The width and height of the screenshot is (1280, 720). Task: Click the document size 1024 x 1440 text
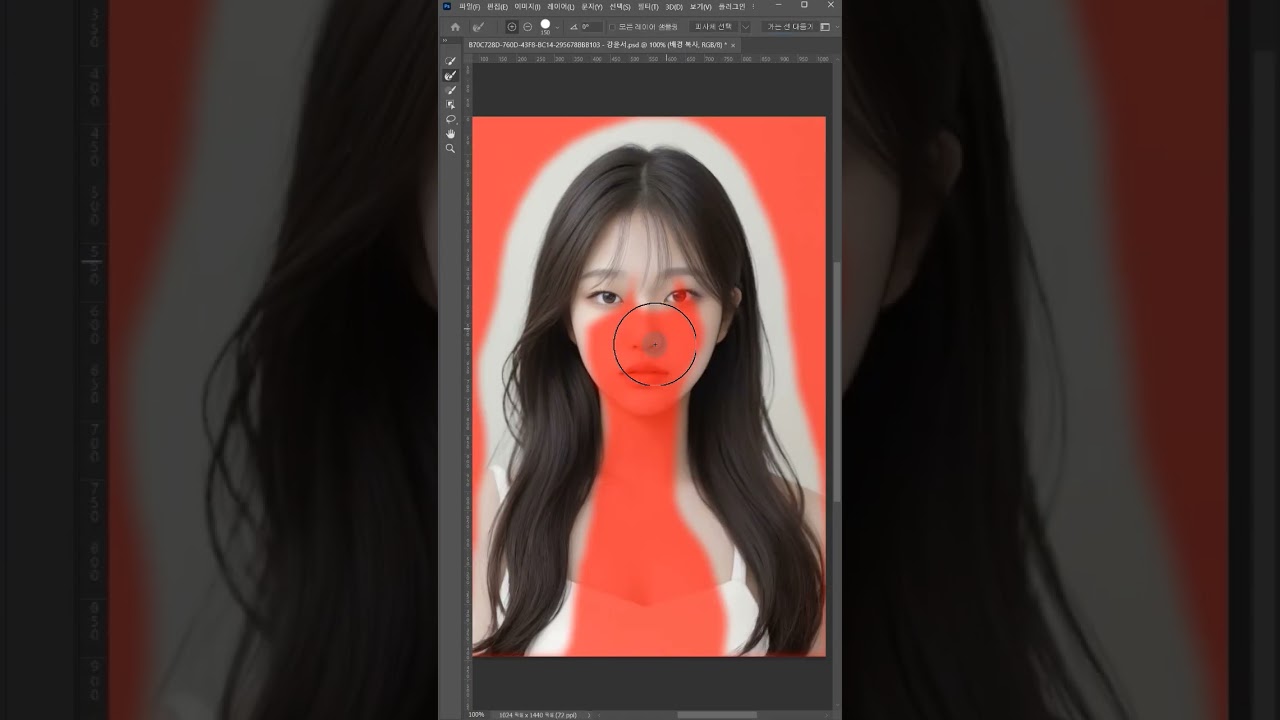click(539, 715)
